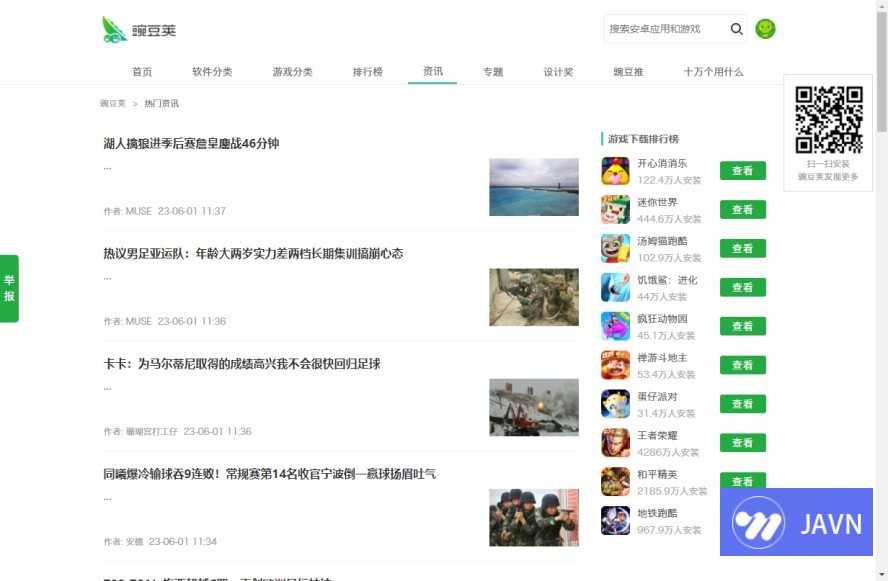888x581 pixels.
Task: Click the QR code image
Action: point(828,120)
